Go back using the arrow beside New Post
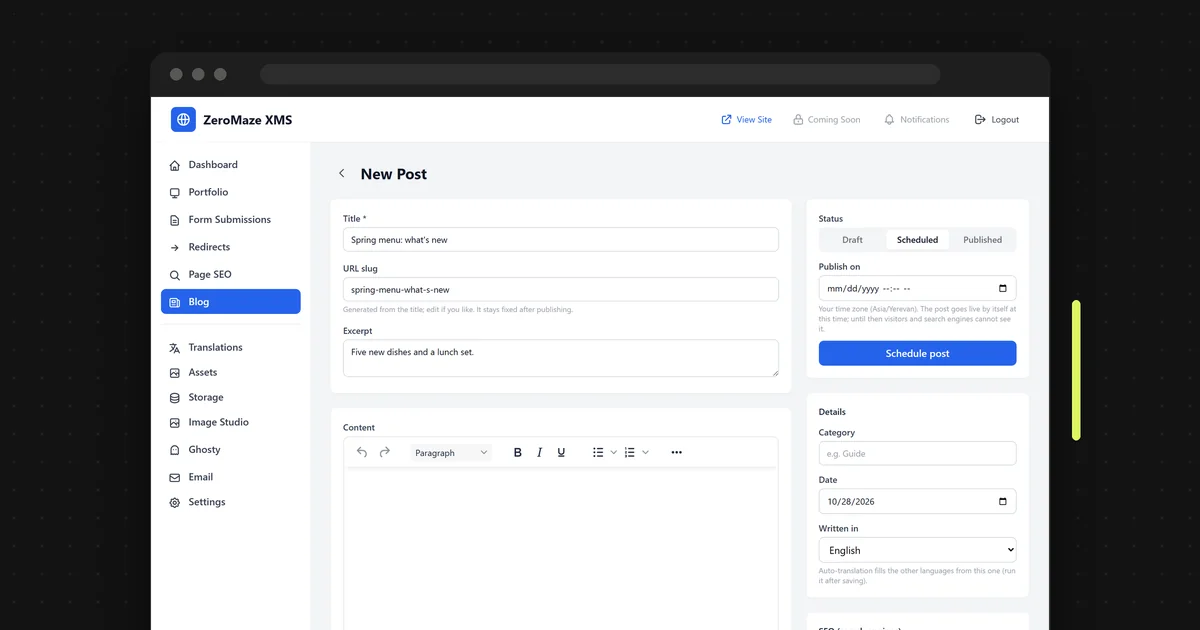This screenshot has width=1200, height=630. (x=341, y=174)
